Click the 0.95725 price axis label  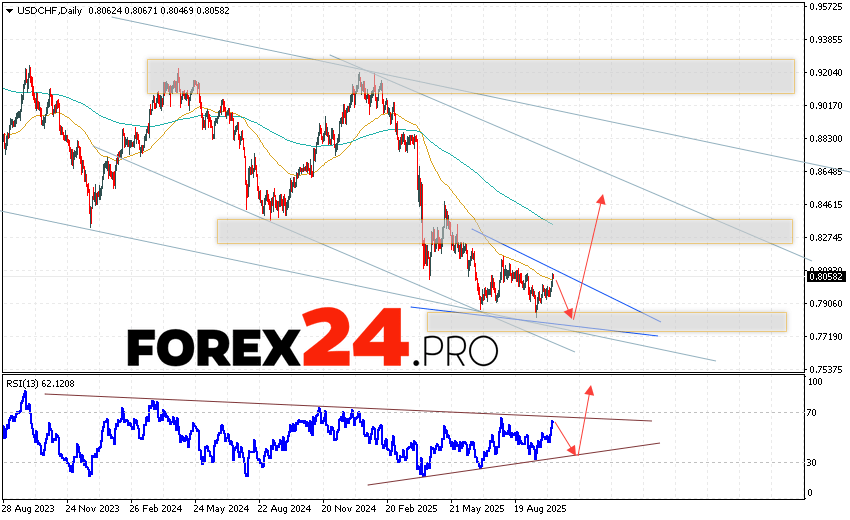pos(826,7)
